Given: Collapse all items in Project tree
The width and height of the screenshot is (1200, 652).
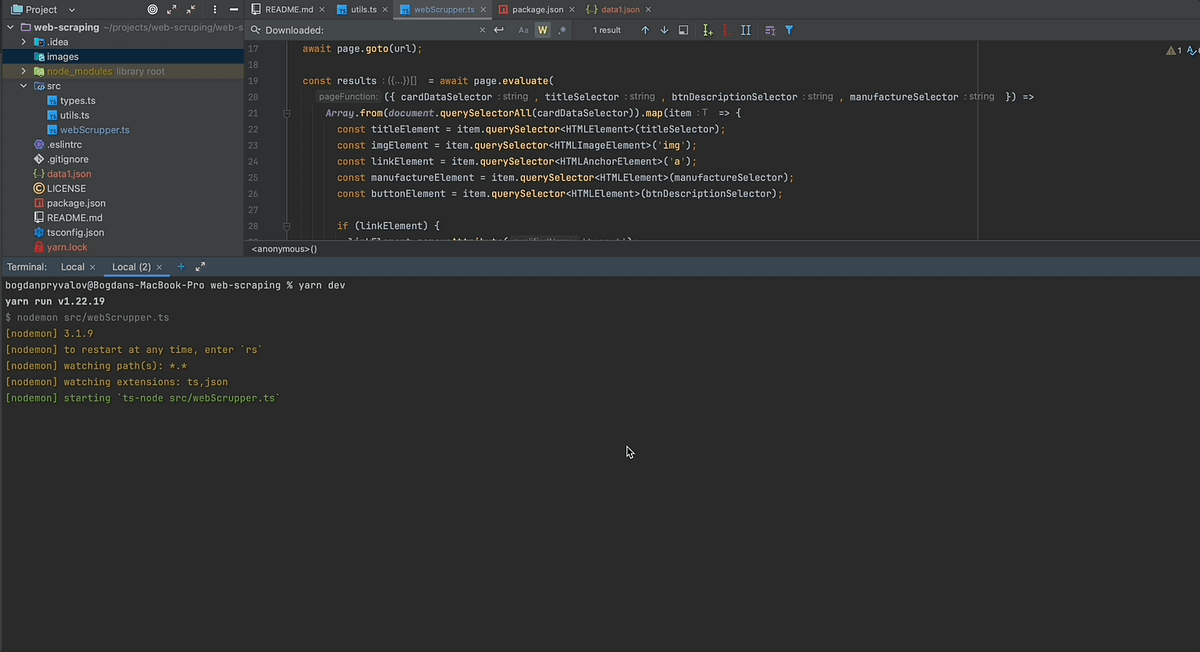Looking at the screenshot, I should tap(191, 9).
